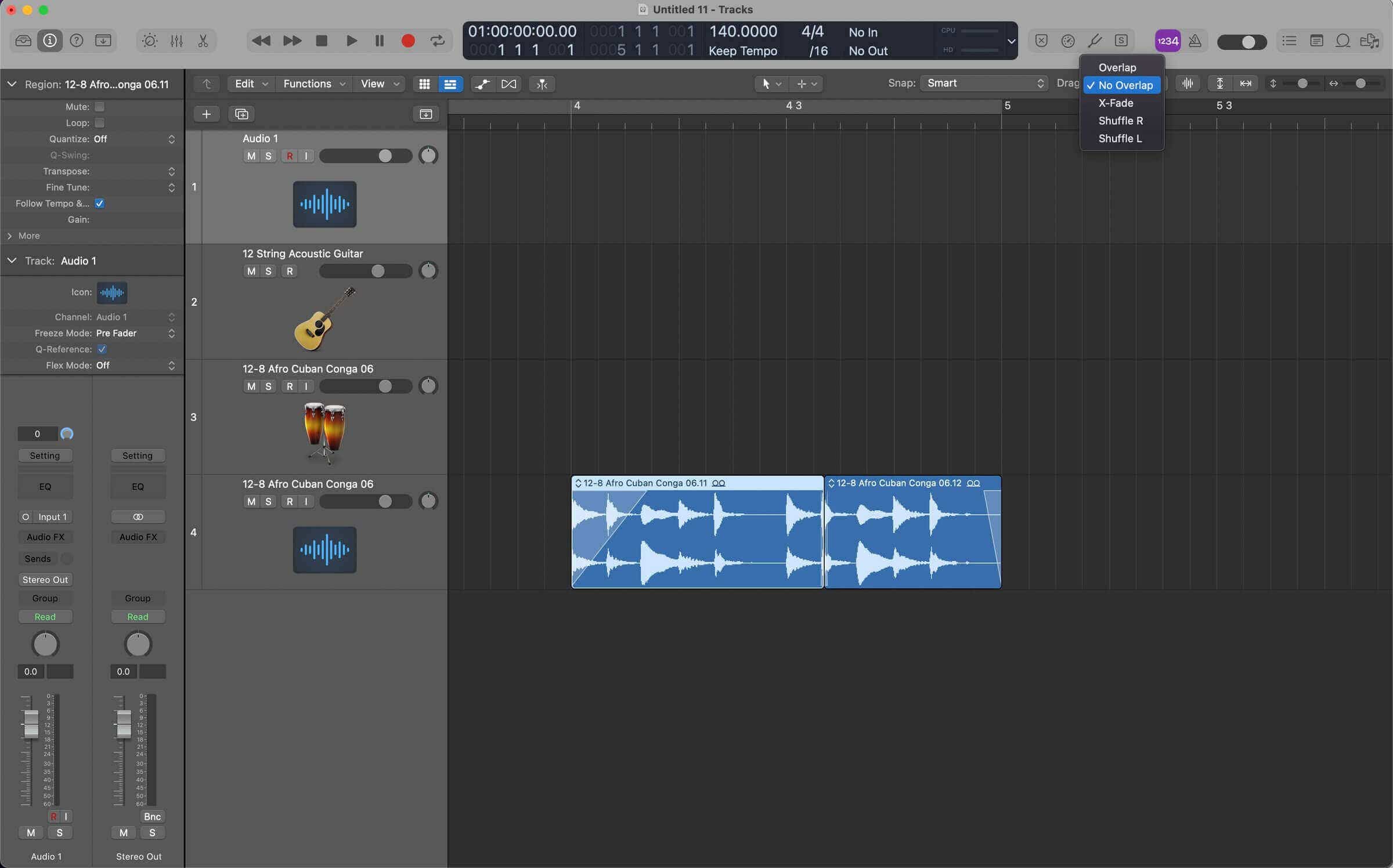The width and height of the screenshot is (1393, 868).
Task: Select the Conga 06.12 audio region
Action: tap(912, 532)
